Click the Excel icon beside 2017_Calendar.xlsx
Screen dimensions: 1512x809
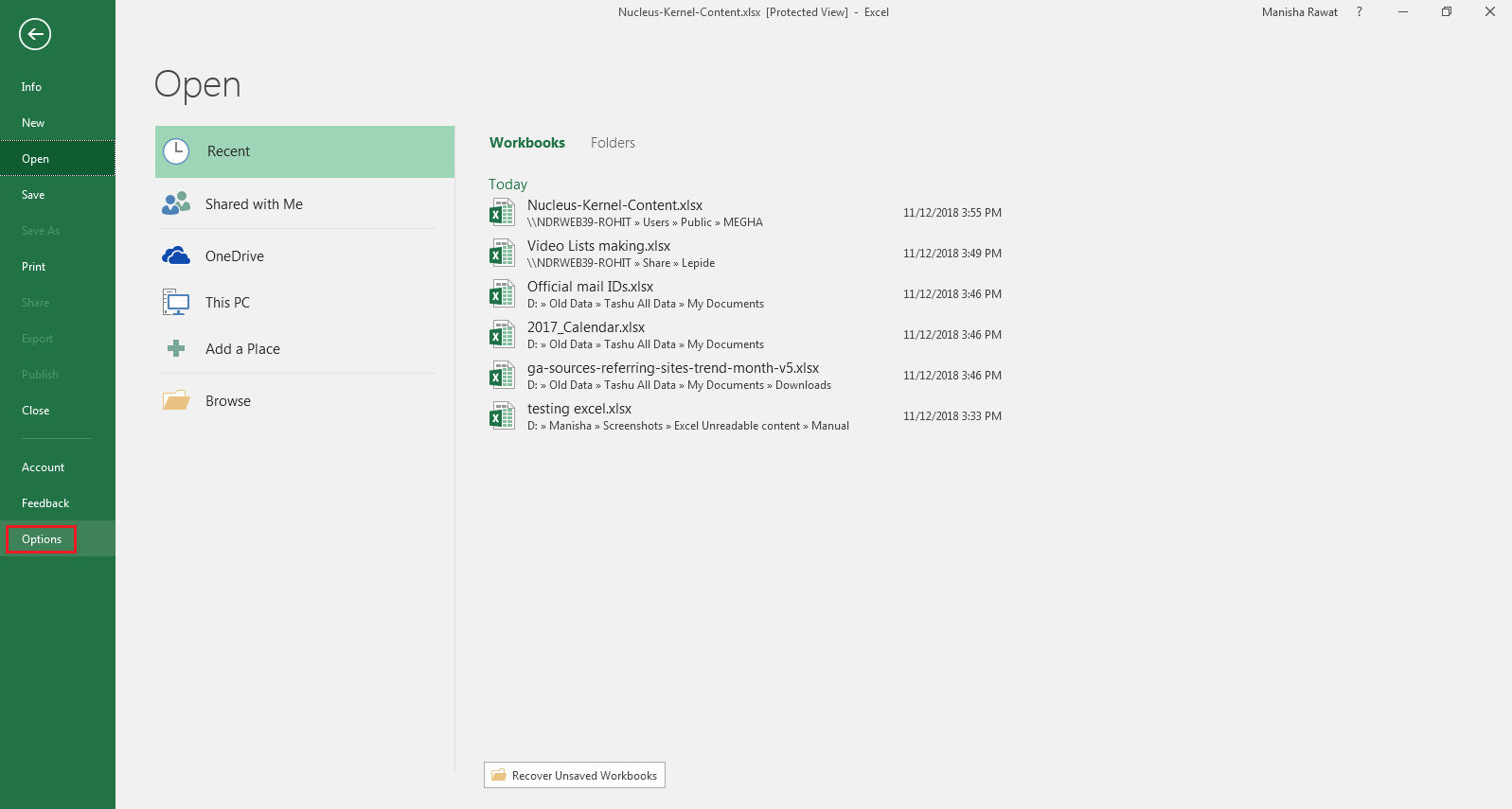click(x=502, y=335)
